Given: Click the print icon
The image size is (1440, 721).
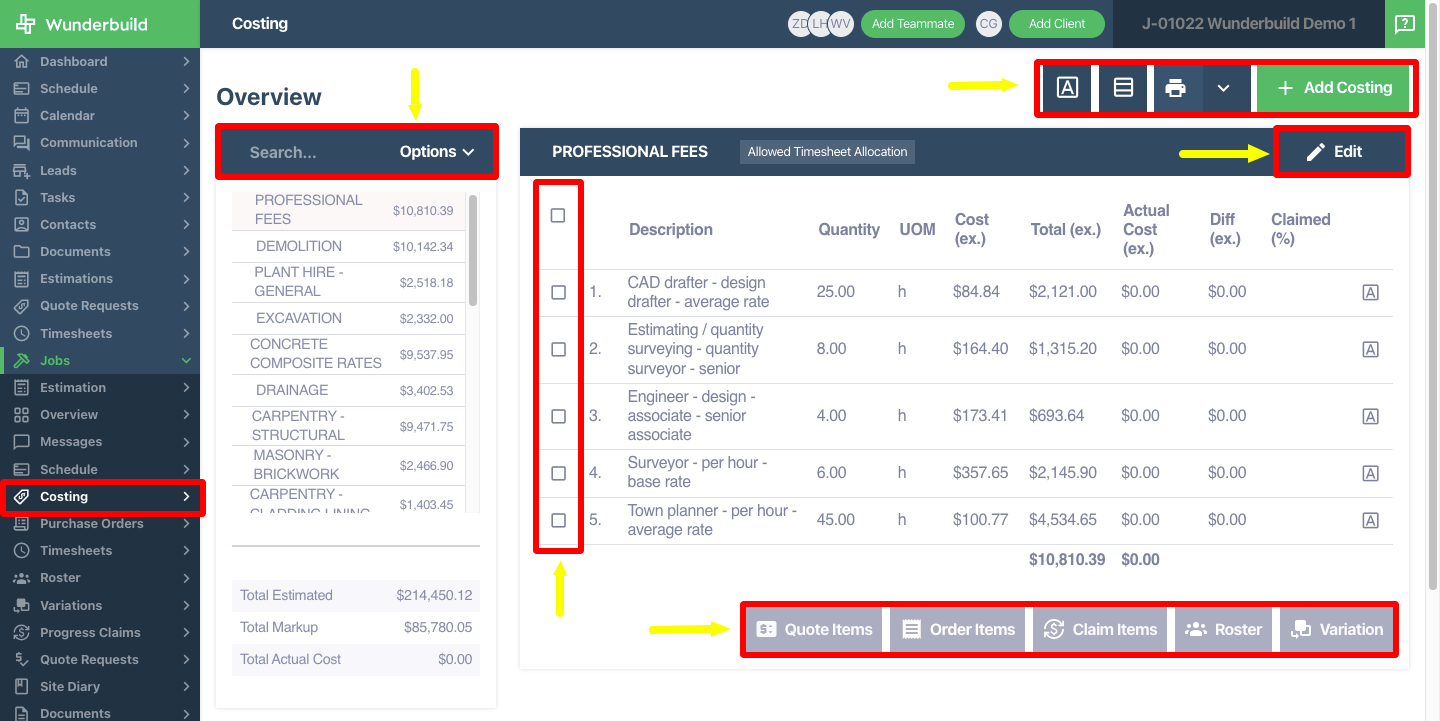Looking at the screenshot, I should coord(1176,88).
